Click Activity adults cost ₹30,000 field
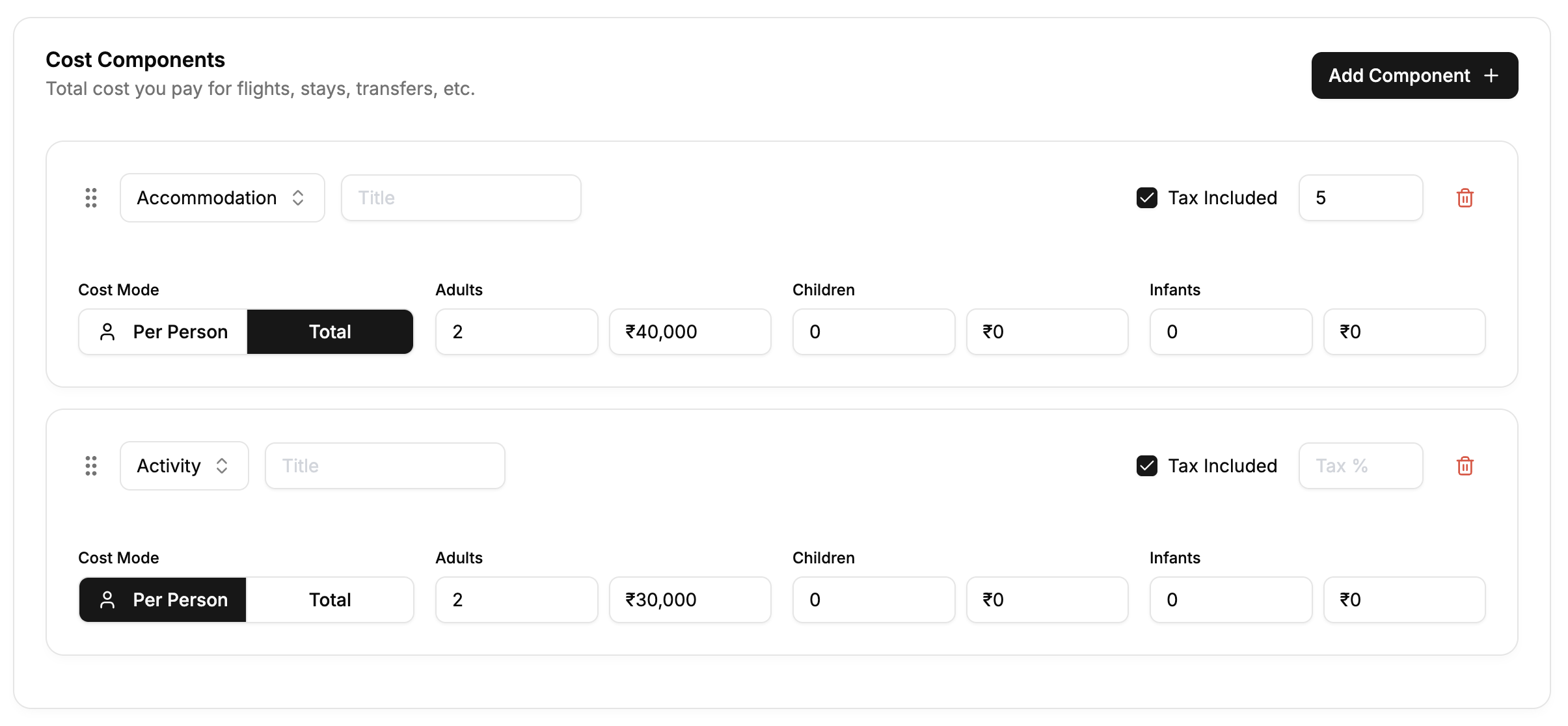 (x=690, y=600)
